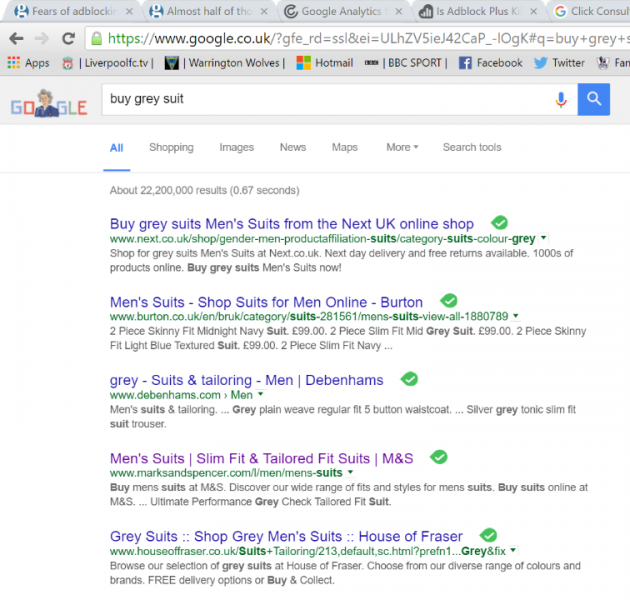Click the Google doodle logo
This screenshot has width=630, height=600.
point(49,103)
